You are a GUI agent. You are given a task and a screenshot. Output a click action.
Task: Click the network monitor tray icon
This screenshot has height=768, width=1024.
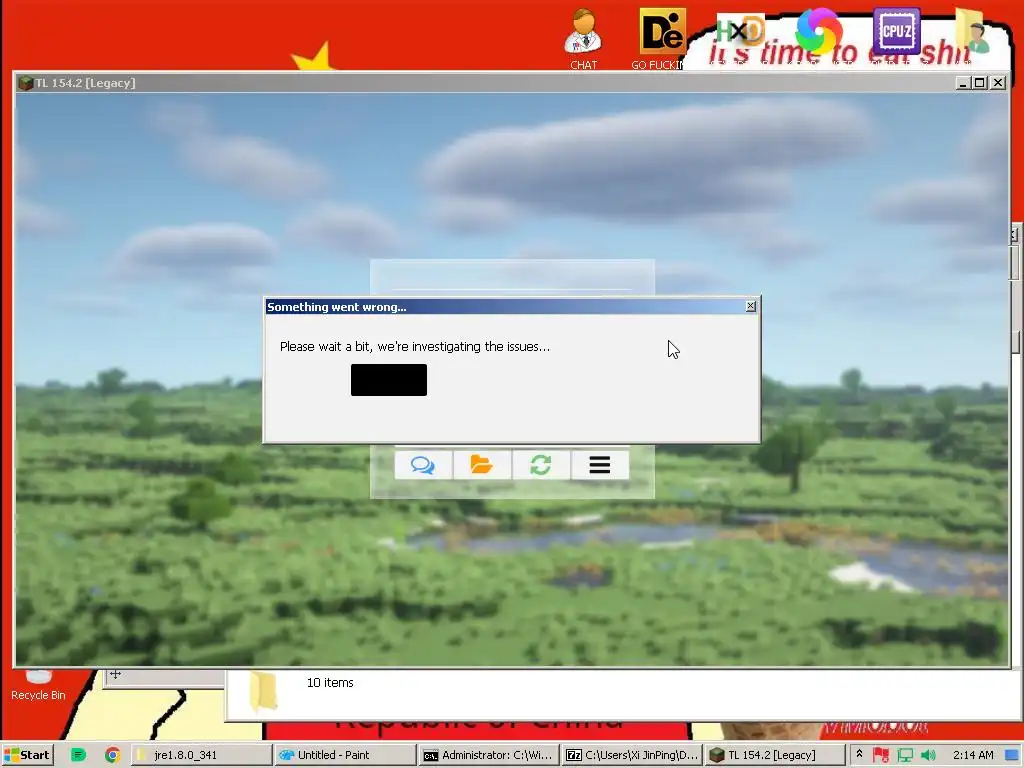click(x=905, y=755)
